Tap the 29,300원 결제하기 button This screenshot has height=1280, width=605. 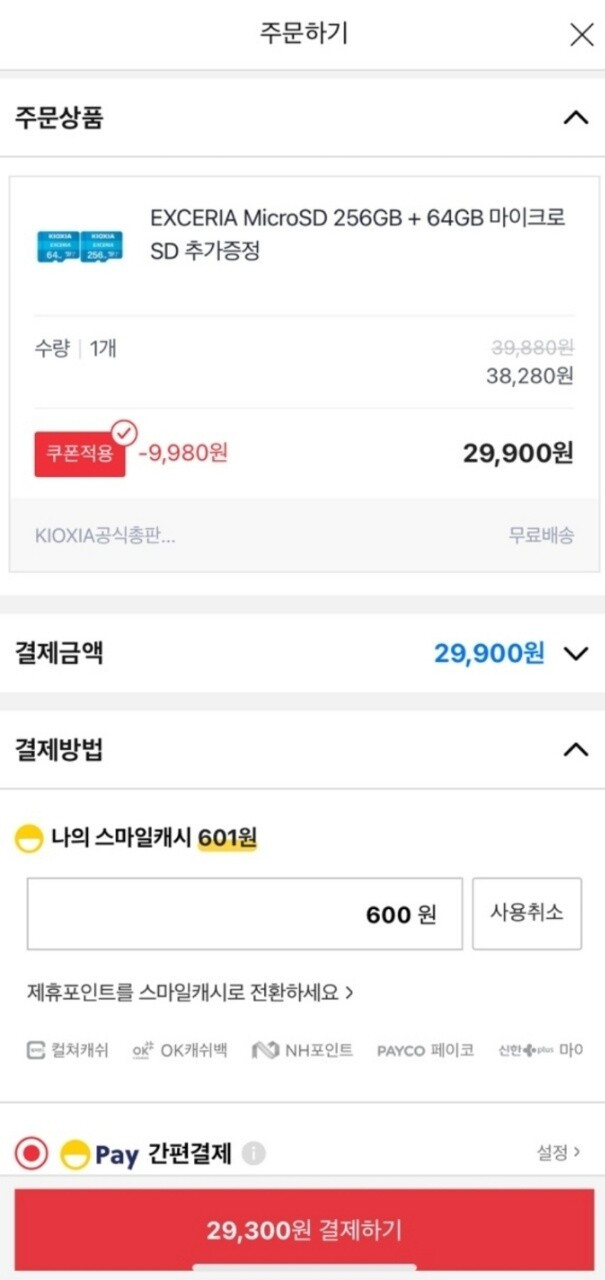303,1230
